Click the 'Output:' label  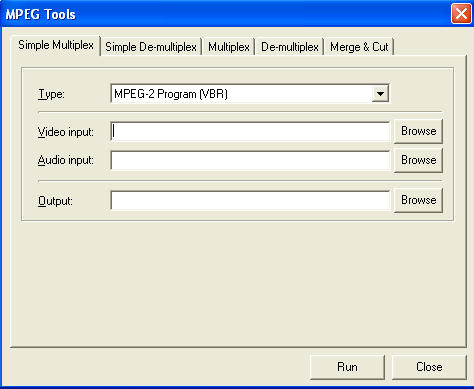point(55,201)
